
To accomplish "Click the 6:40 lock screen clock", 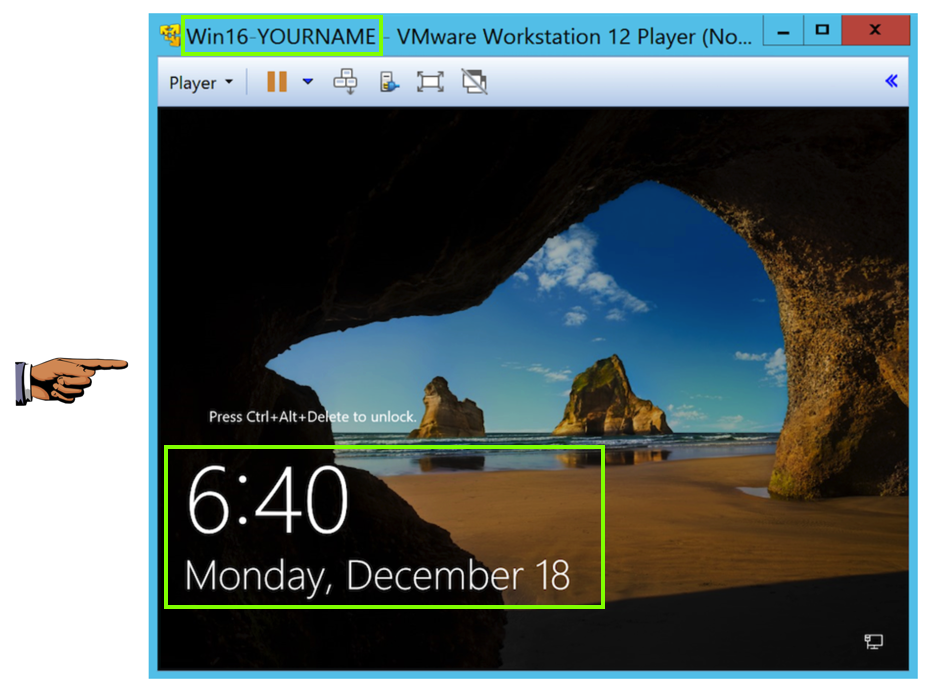I will coord(267,502).
